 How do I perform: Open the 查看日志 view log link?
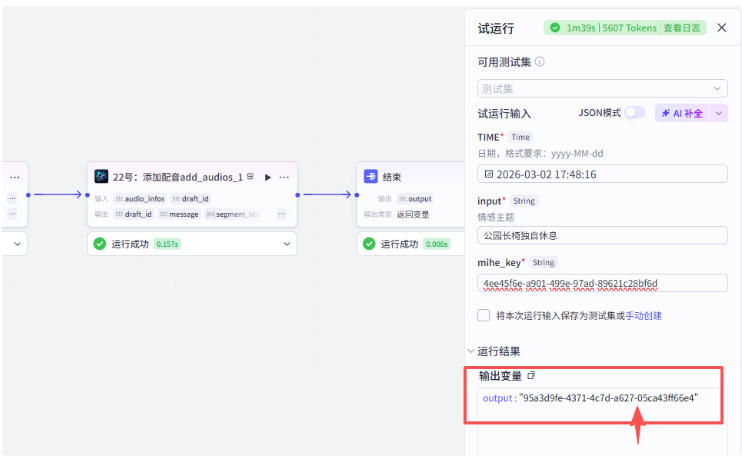[681, 28]
